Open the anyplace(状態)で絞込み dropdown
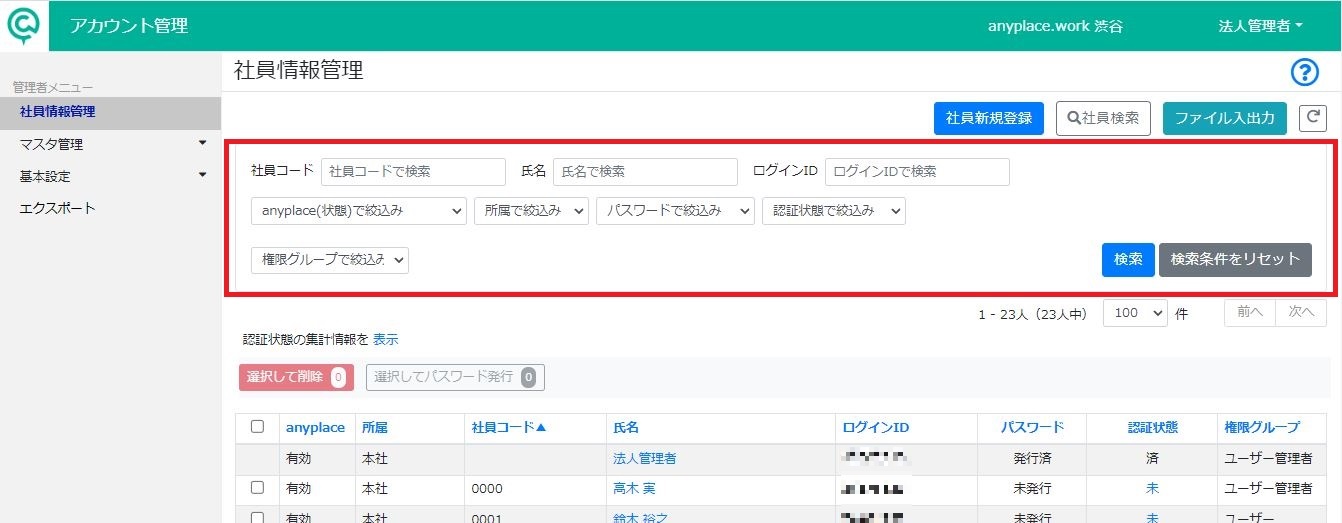1342x523 pixels. pos(359,211)
